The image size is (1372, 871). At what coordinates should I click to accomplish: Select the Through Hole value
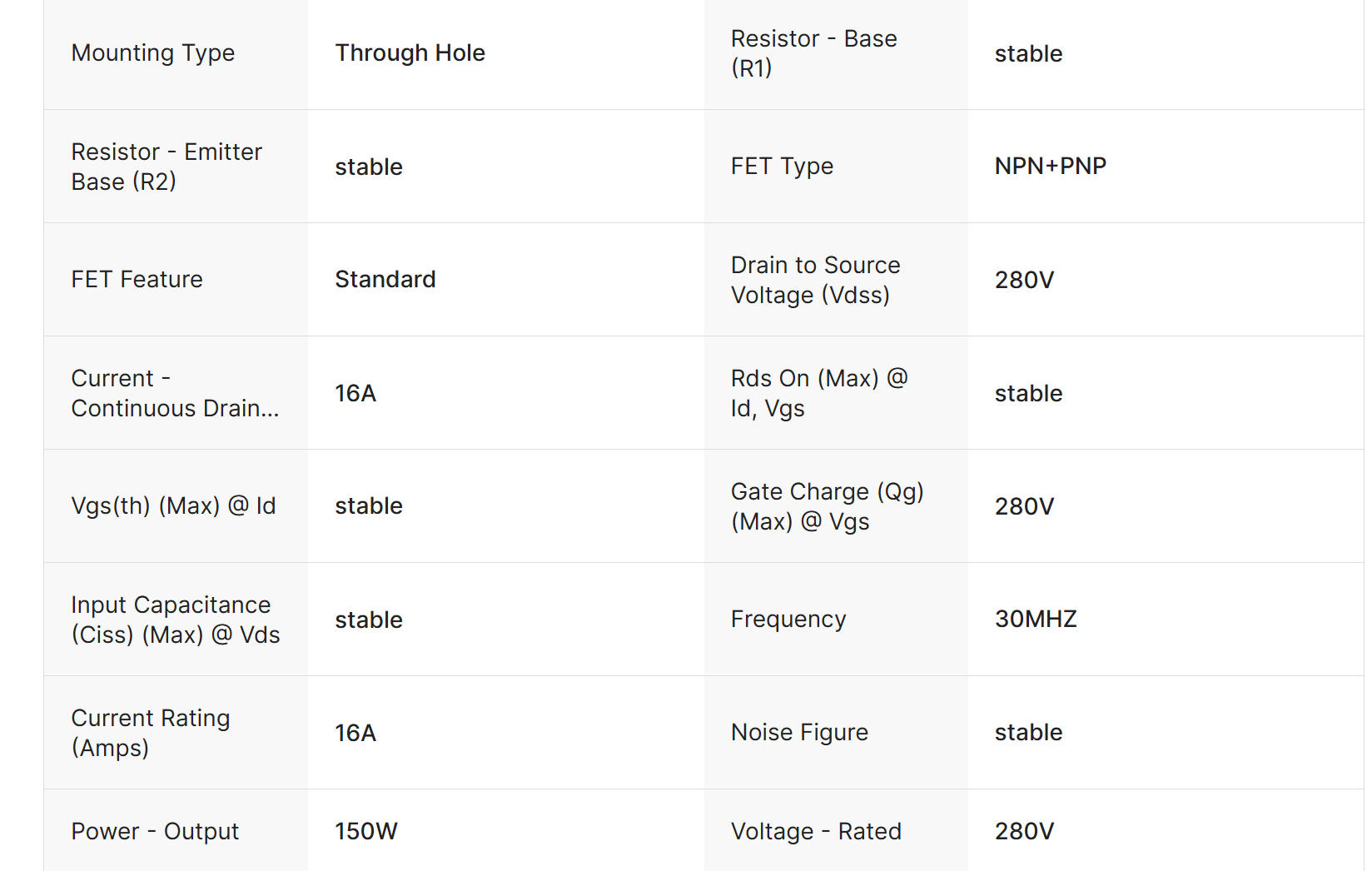click(410, 53)
